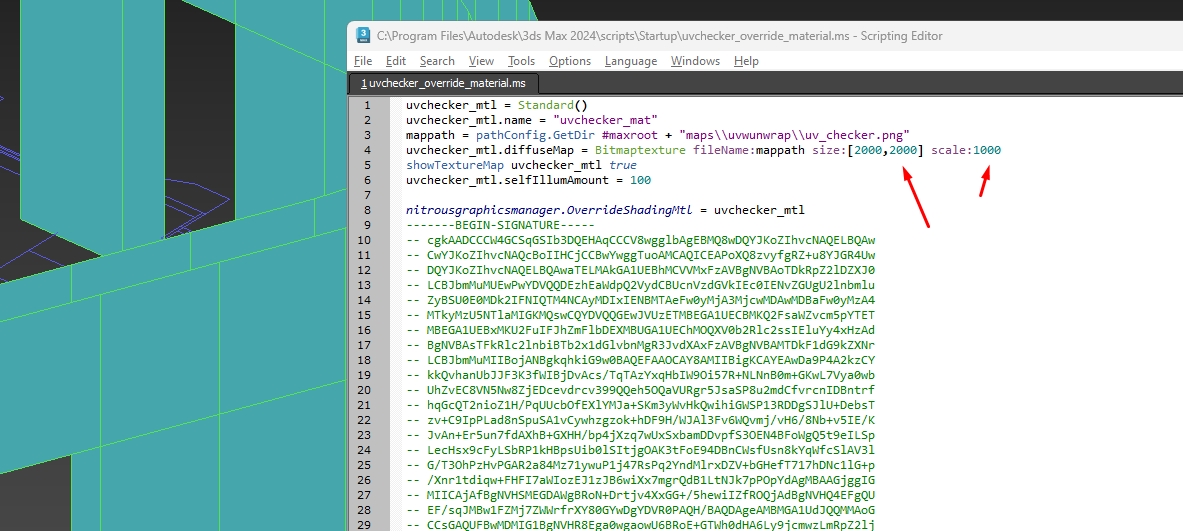Image resolution: width=1183 pixels, height=531 pixels.
Task: Click line number 1 in the gutter
Action: [367, 105]
